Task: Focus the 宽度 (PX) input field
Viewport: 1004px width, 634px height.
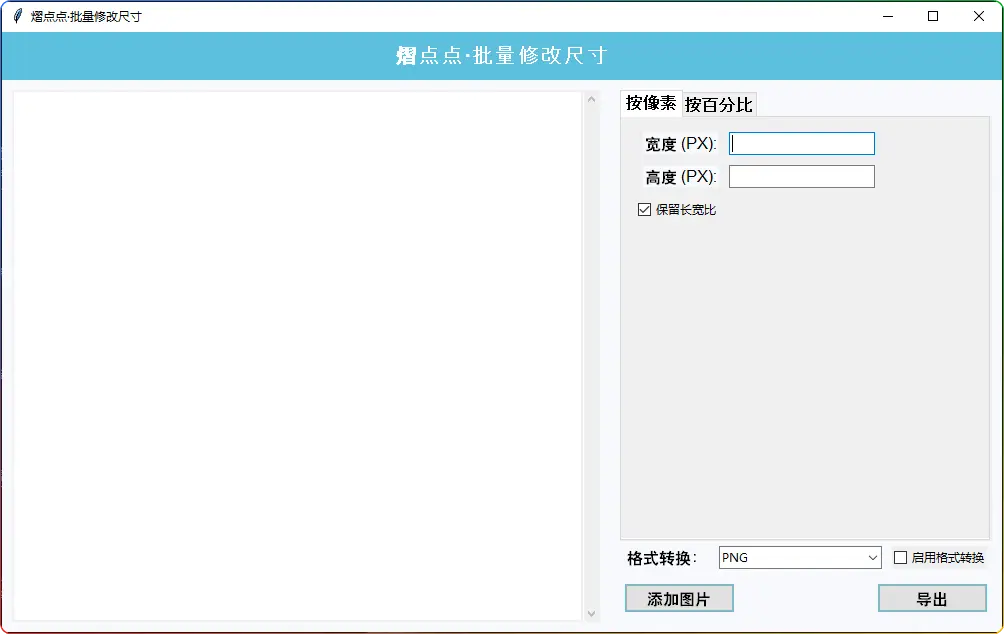Action: click(802, 144)
